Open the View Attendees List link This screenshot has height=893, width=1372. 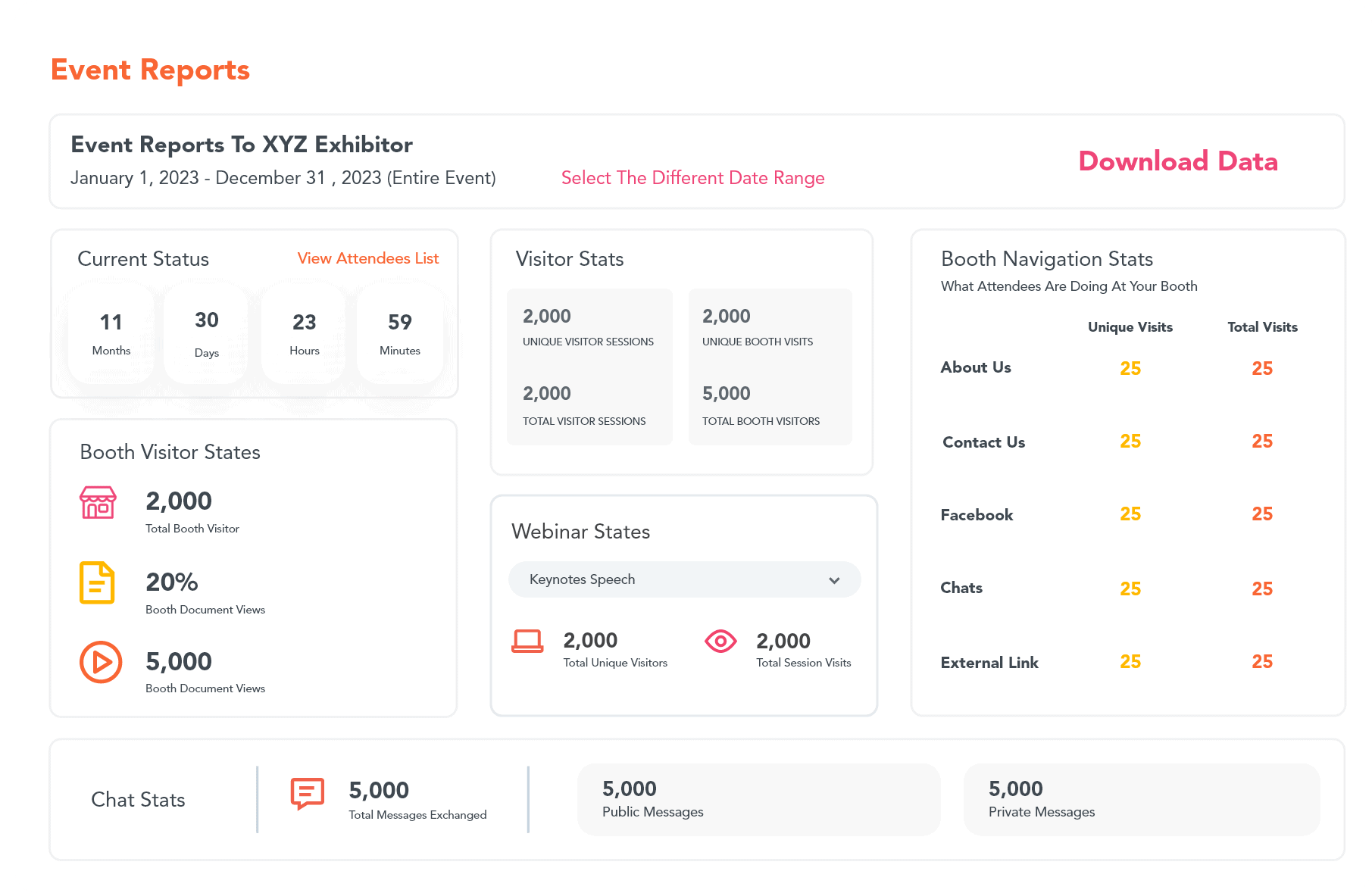point(367,258)
